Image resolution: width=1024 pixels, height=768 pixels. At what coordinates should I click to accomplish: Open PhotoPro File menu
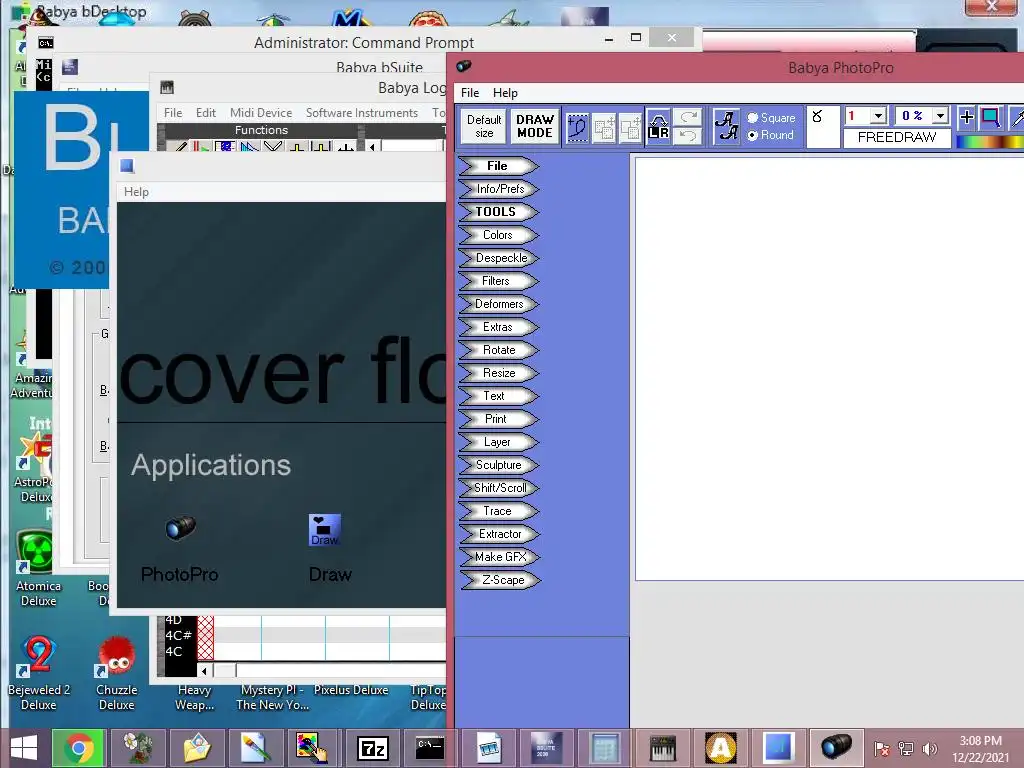click(x=470, y=93)
